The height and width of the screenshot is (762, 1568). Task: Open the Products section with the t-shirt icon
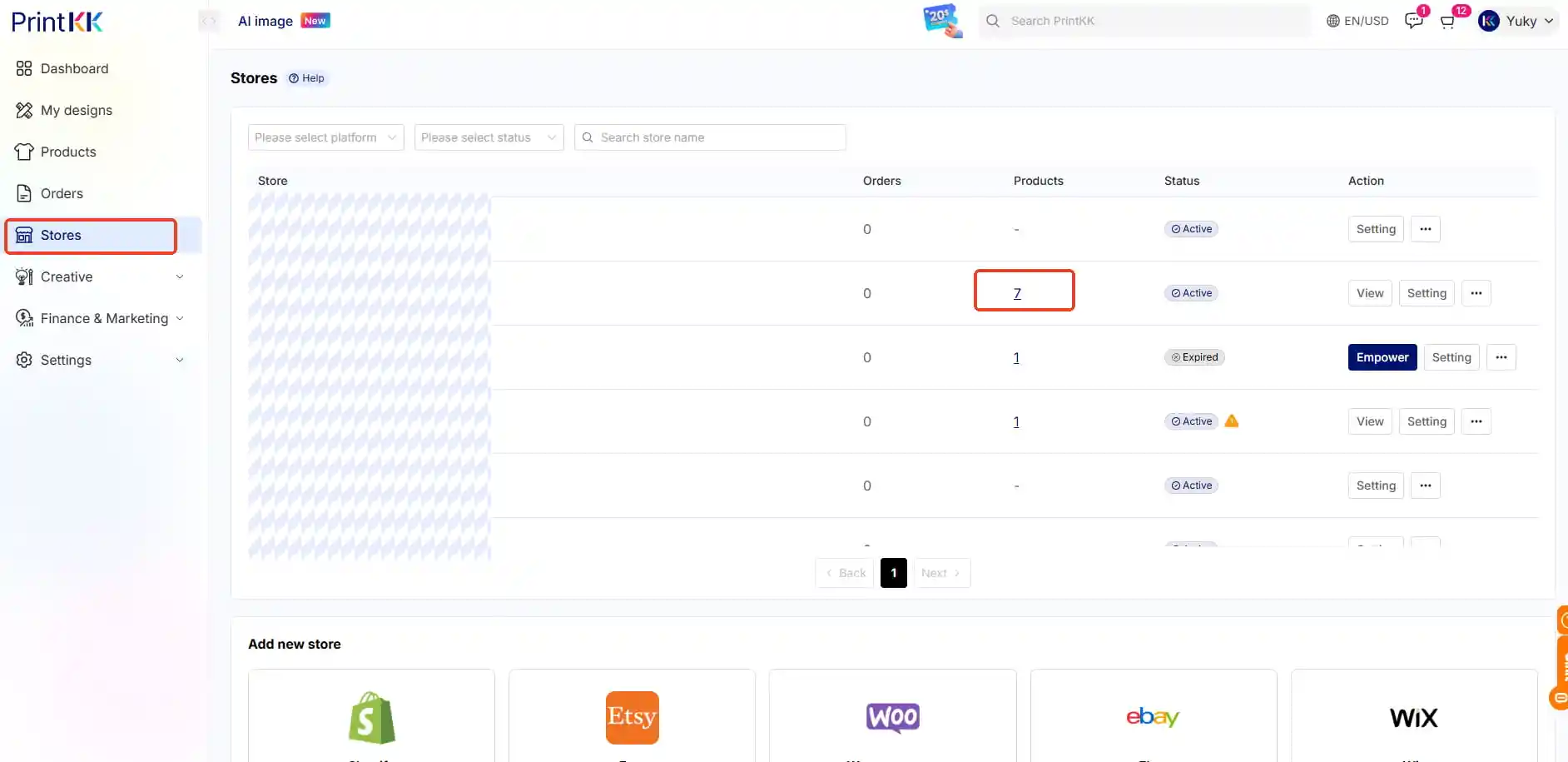click(x=24, y=152)
